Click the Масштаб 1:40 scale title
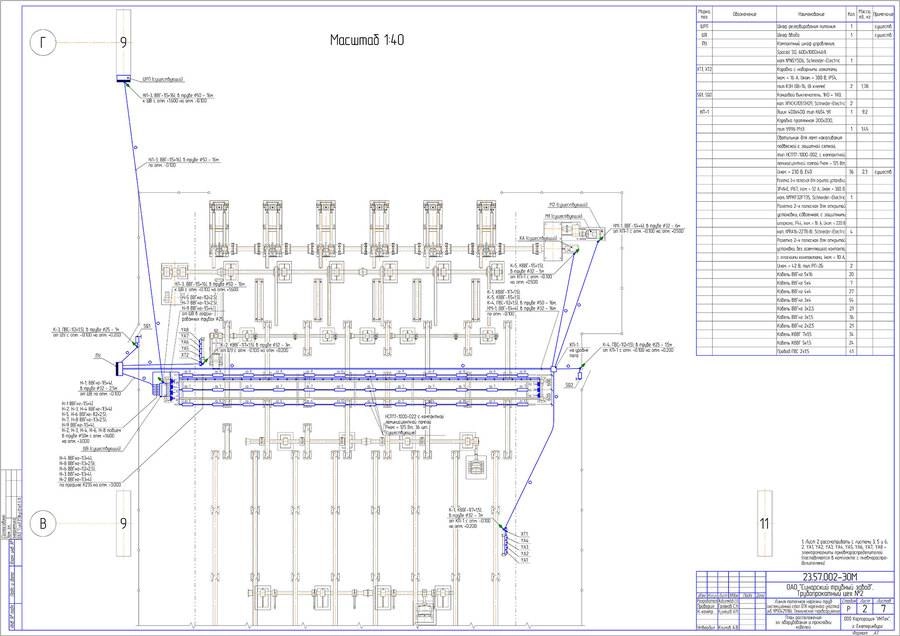The image size is (900, 636). (367, 39)
